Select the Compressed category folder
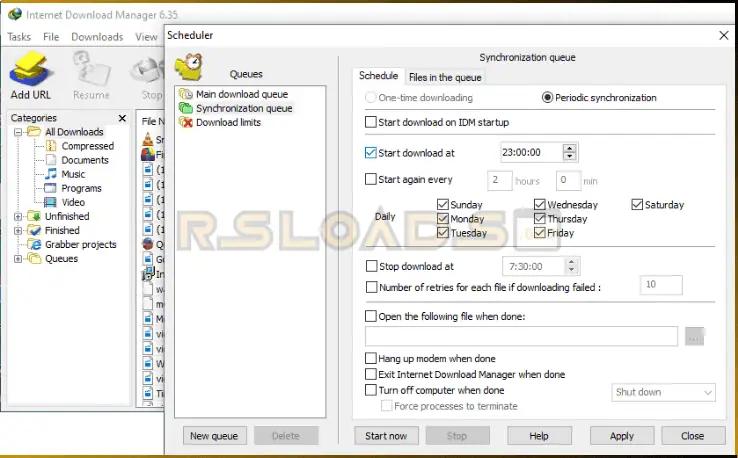This screenshot has height=458, width=738. coord(87,146)
